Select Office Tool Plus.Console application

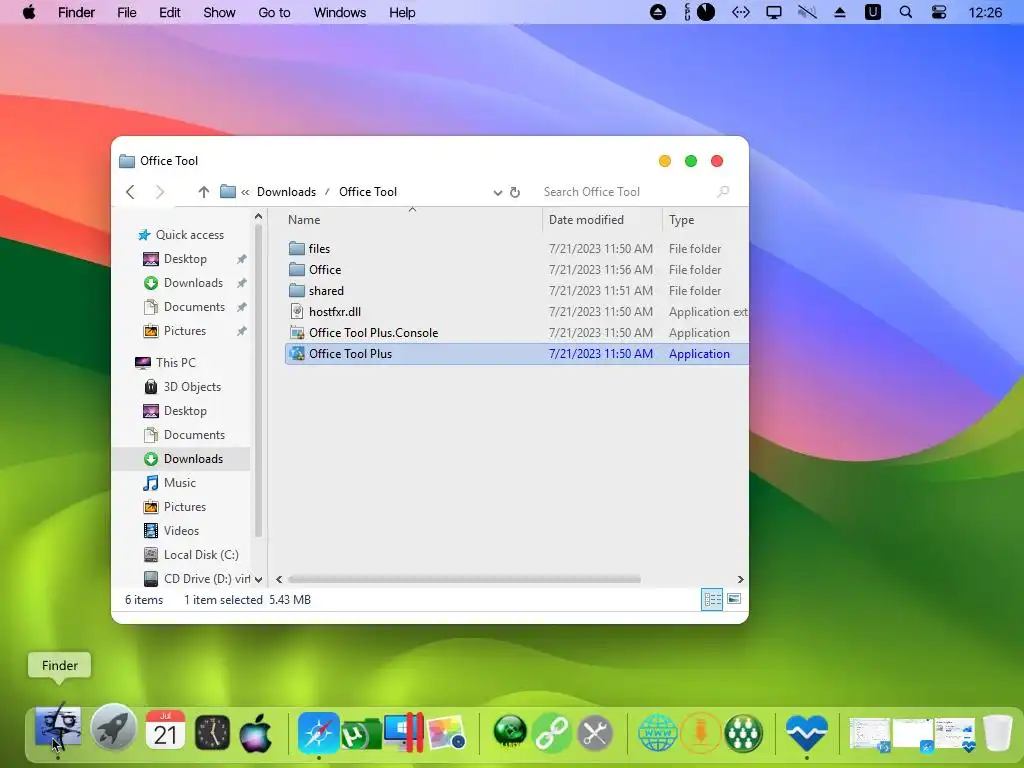[x=516, y=332]
